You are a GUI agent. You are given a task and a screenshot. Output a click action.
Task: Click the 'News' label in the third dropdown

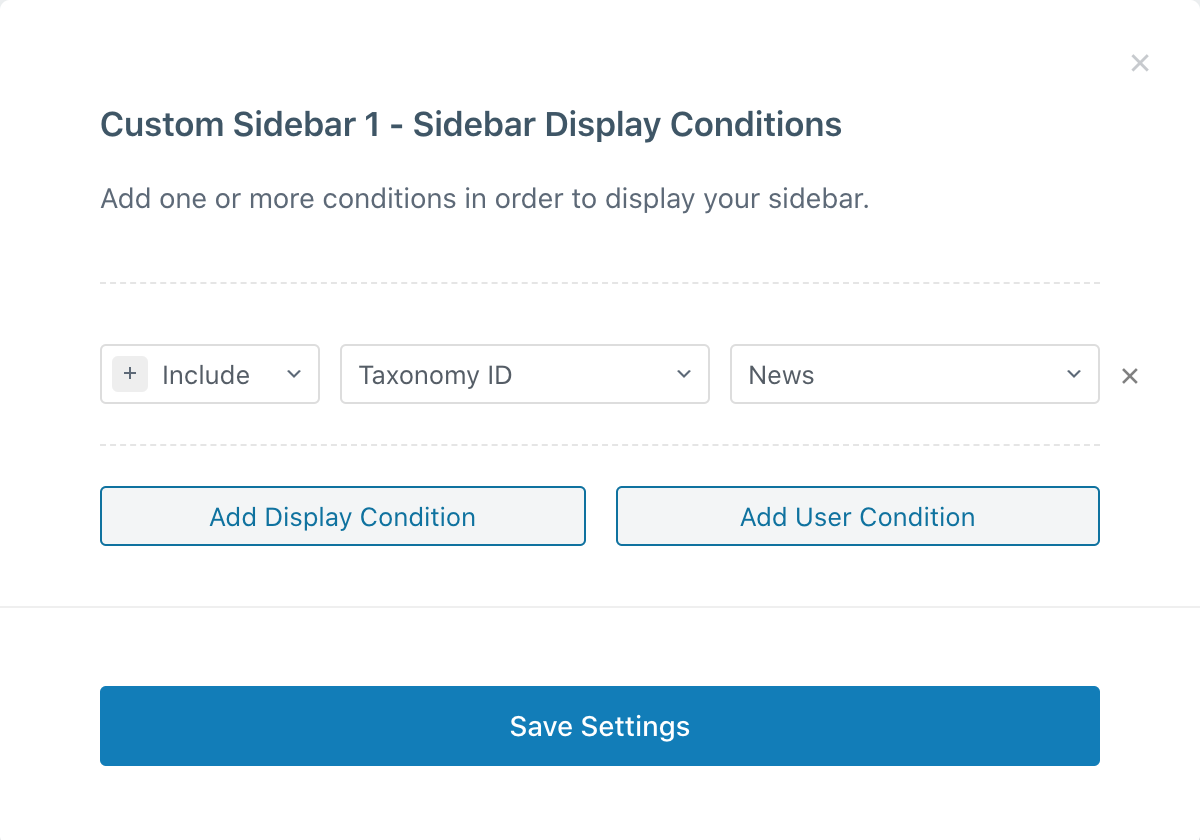pos(781,376)
